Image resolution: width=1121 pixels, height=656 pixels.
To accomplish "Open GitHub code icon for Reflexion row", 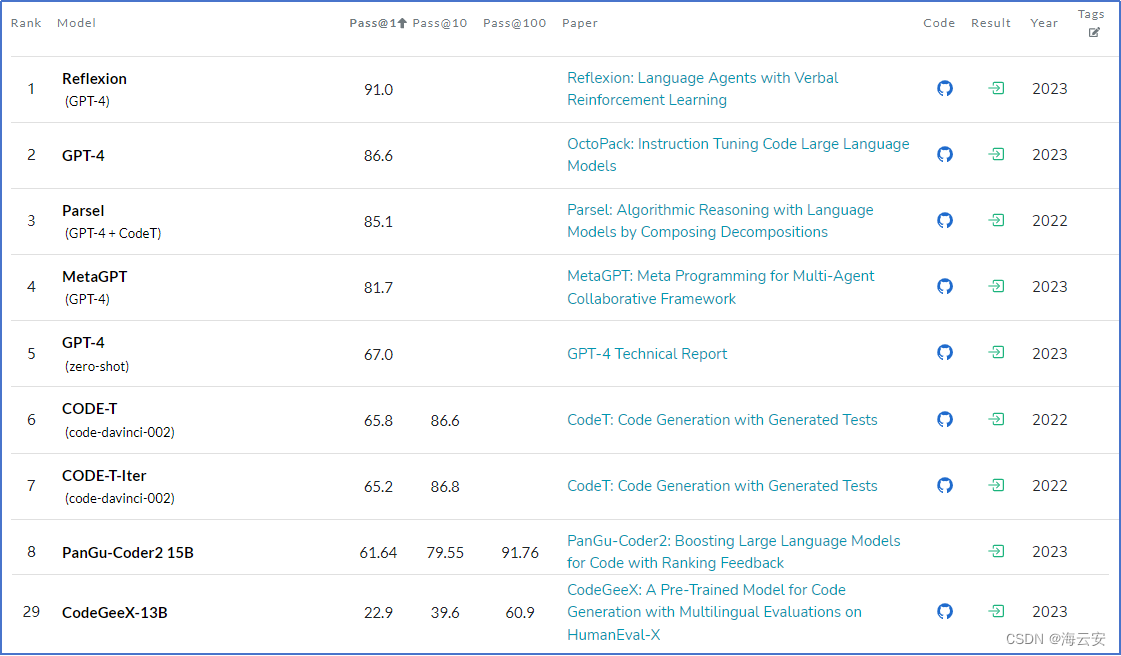I will [944, 89].
